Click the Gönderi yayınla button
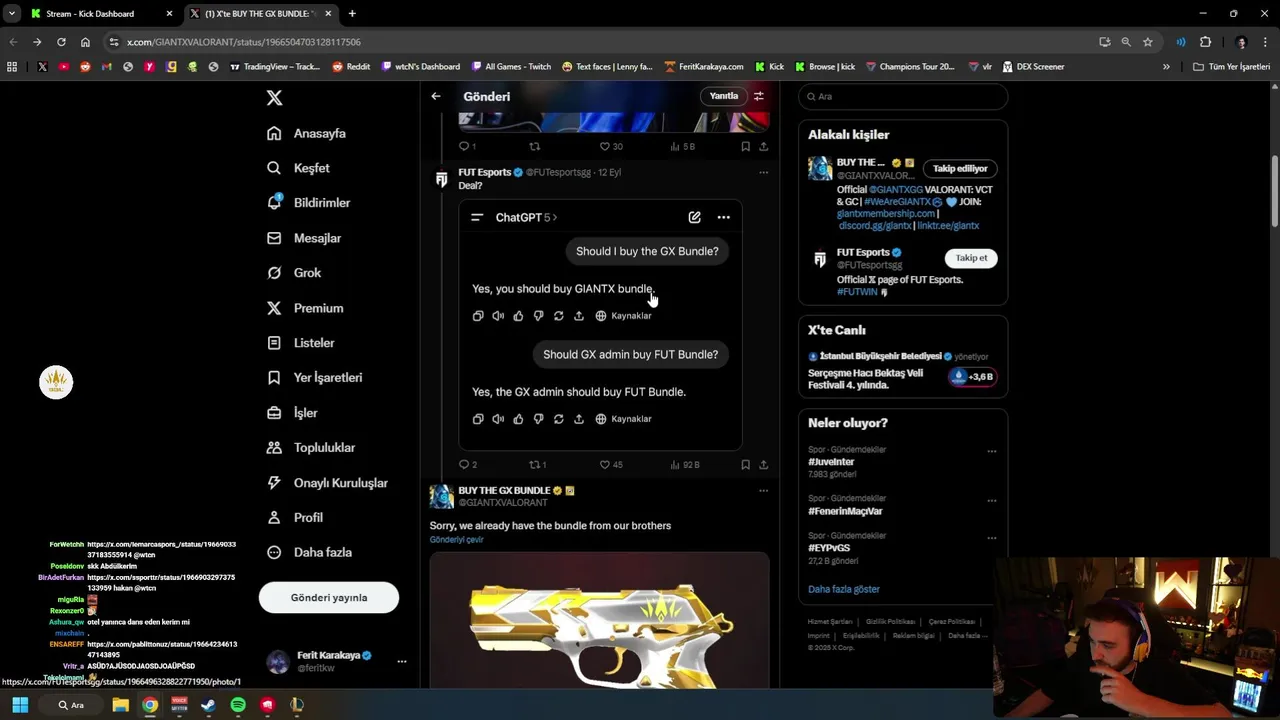Screen dimensions: 1280x720 [329, 598]
